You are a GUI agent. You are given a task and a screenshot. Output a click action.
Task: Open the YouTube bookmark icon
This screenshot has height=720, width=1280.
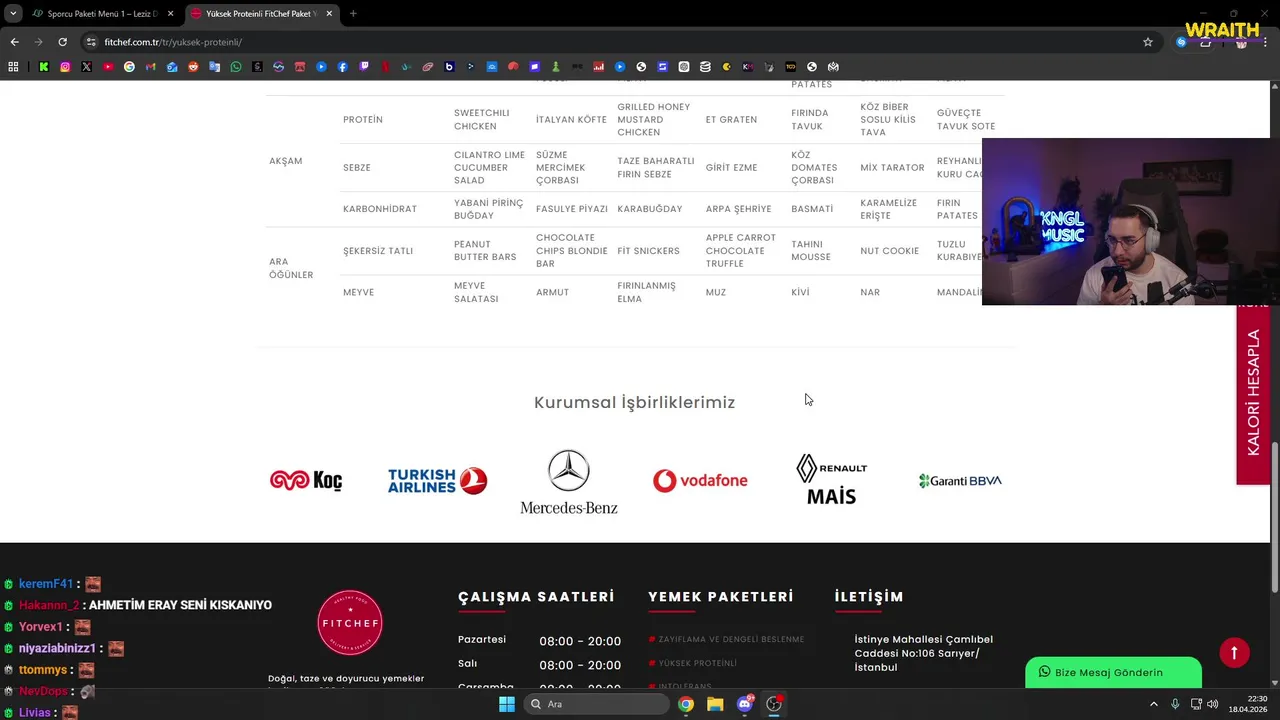(x=108, y=67)
